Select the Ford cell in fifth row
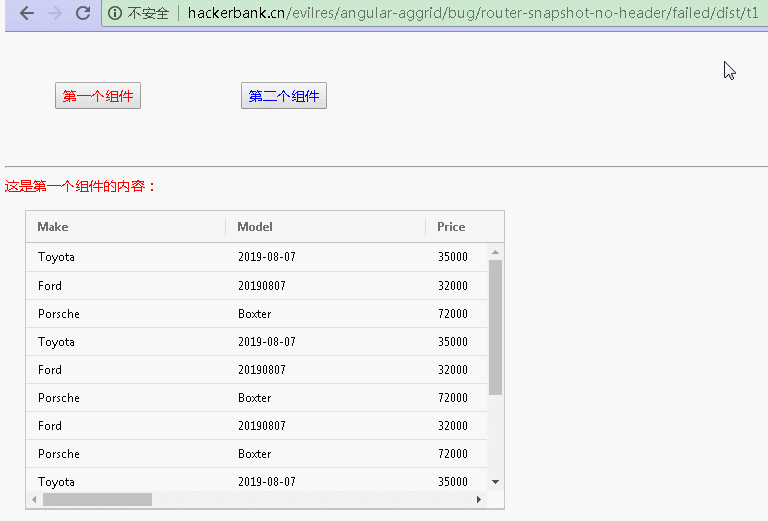Screen dimensions: 768x521 pos(126,370)
